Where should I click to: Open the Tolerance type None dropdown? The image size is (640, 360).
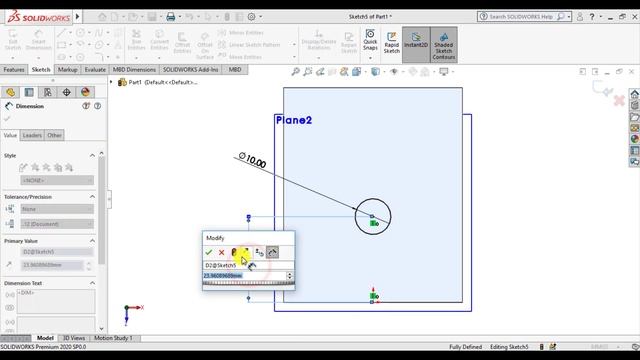click(x=57, y=209)
